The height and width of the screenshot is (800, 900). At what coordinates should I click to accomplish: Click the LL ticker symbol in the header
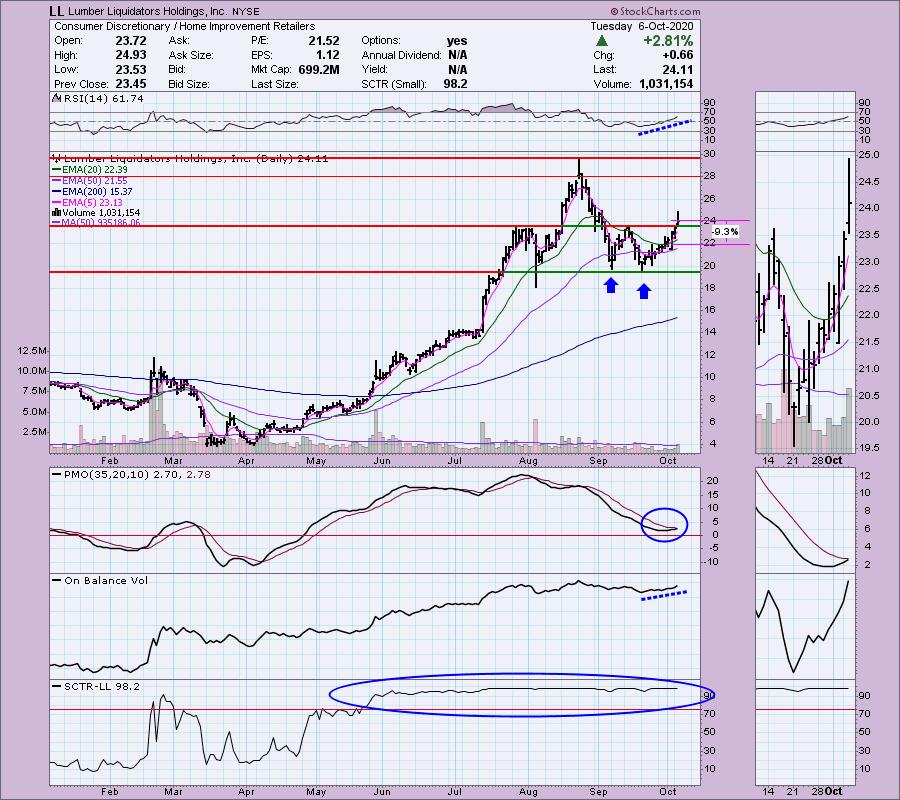tap(56, 11)
